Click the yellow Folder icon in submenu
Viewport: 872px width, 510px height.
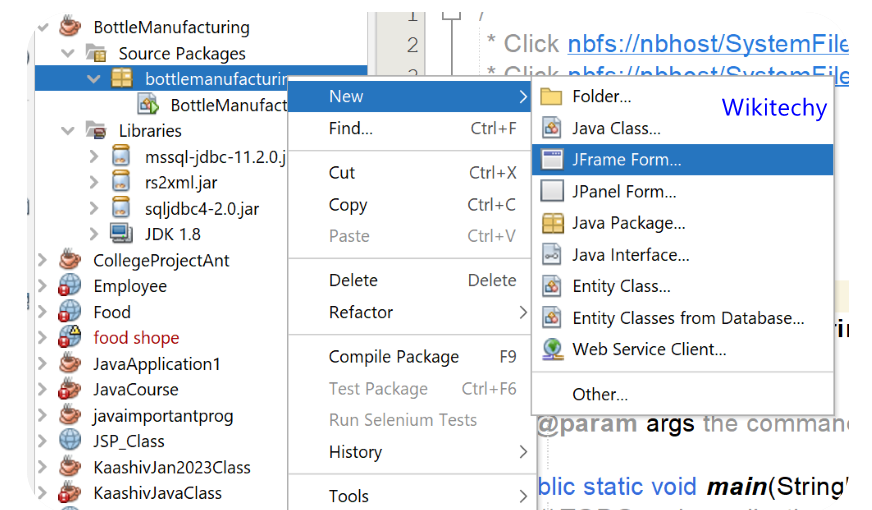point(552,97)
